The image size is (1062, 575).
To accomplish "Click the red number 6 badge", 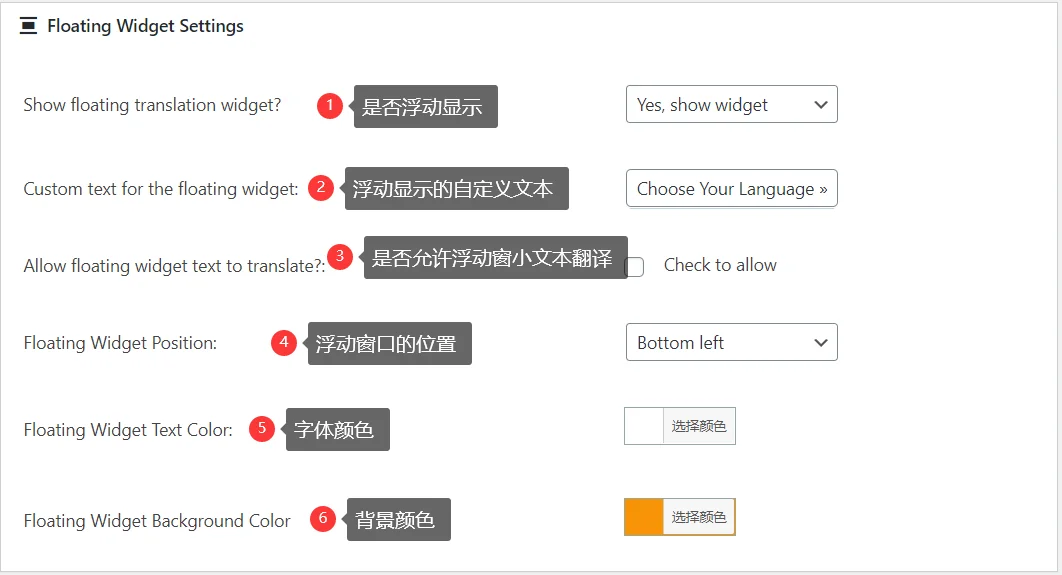I will (x=322, y=519).
